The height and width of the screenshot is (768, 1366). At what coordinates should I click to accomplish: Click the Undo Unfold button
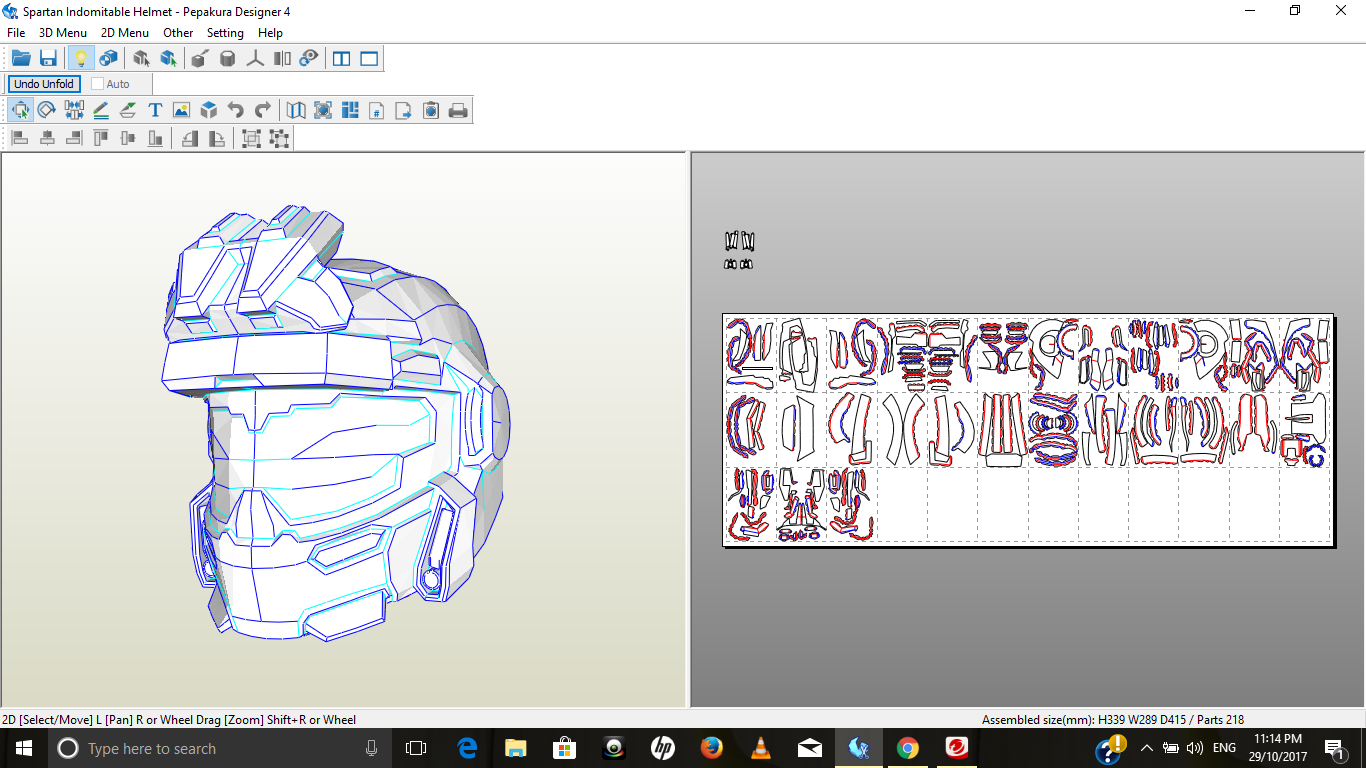44,84
